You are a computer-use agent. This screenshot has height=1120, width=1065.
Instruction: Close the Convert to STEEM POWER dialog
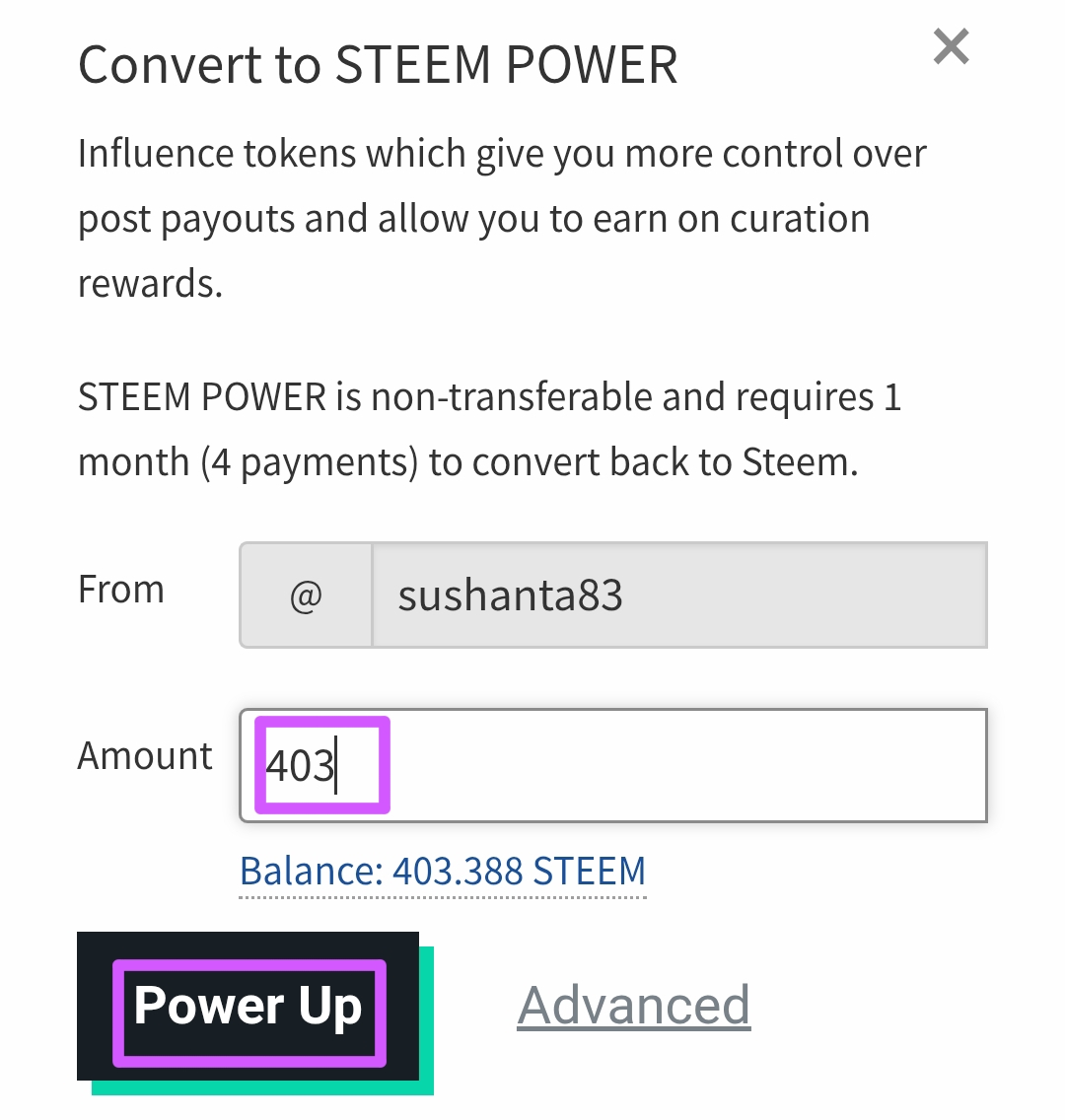click(x=951, y=46)
